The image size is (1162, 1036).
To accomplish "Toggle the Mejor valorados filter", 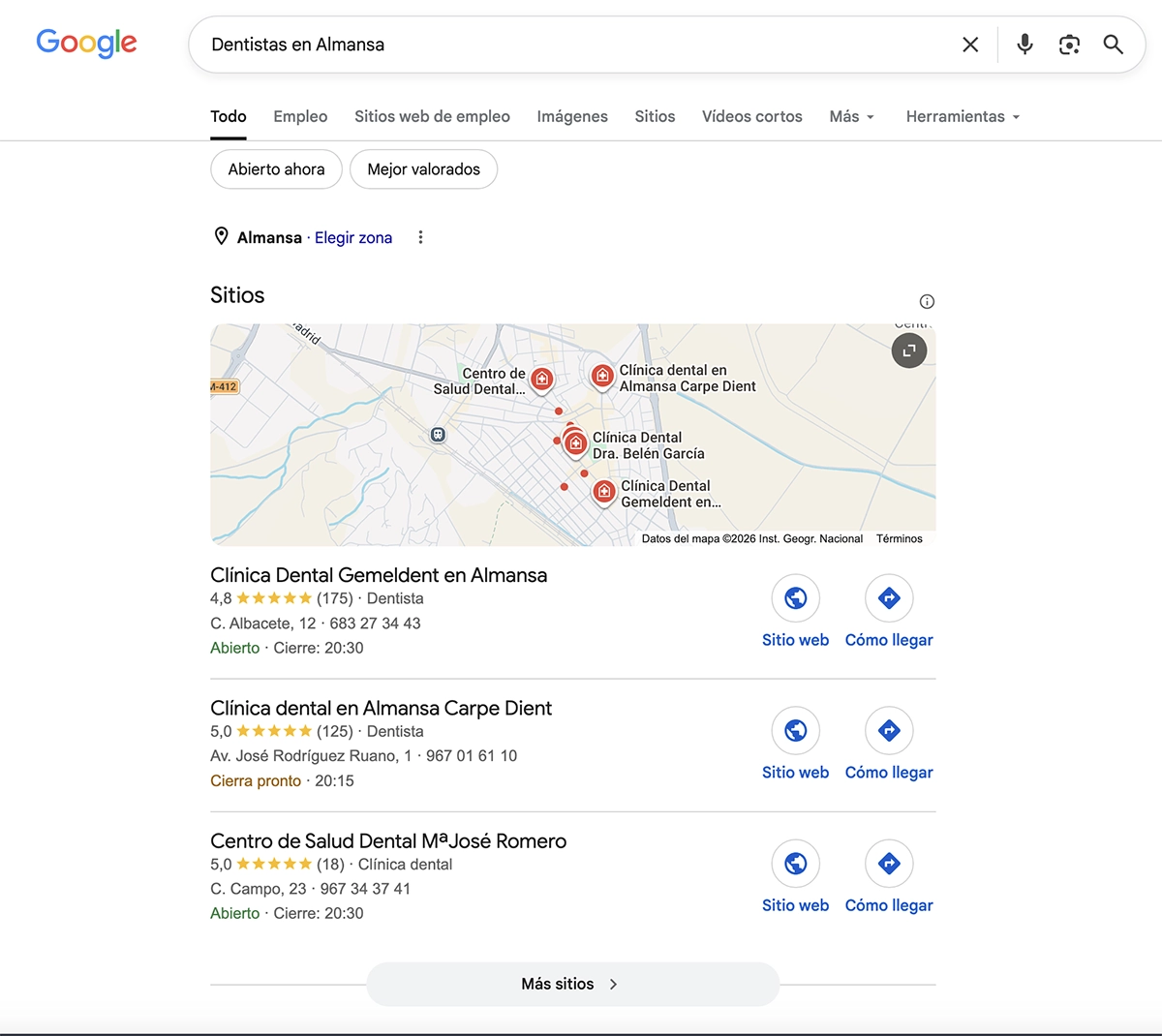I will [423, 169].
